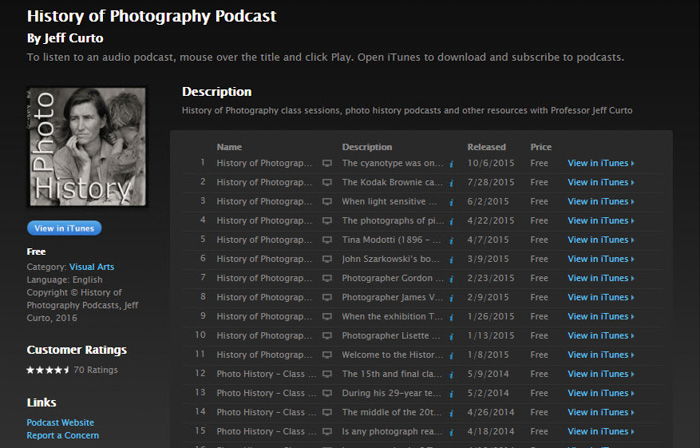Image resolution: width=700 pixels, height=448 pixels.
Task: Show info beside 'When the exhibition T...'
Action: [x=451, y=318]
